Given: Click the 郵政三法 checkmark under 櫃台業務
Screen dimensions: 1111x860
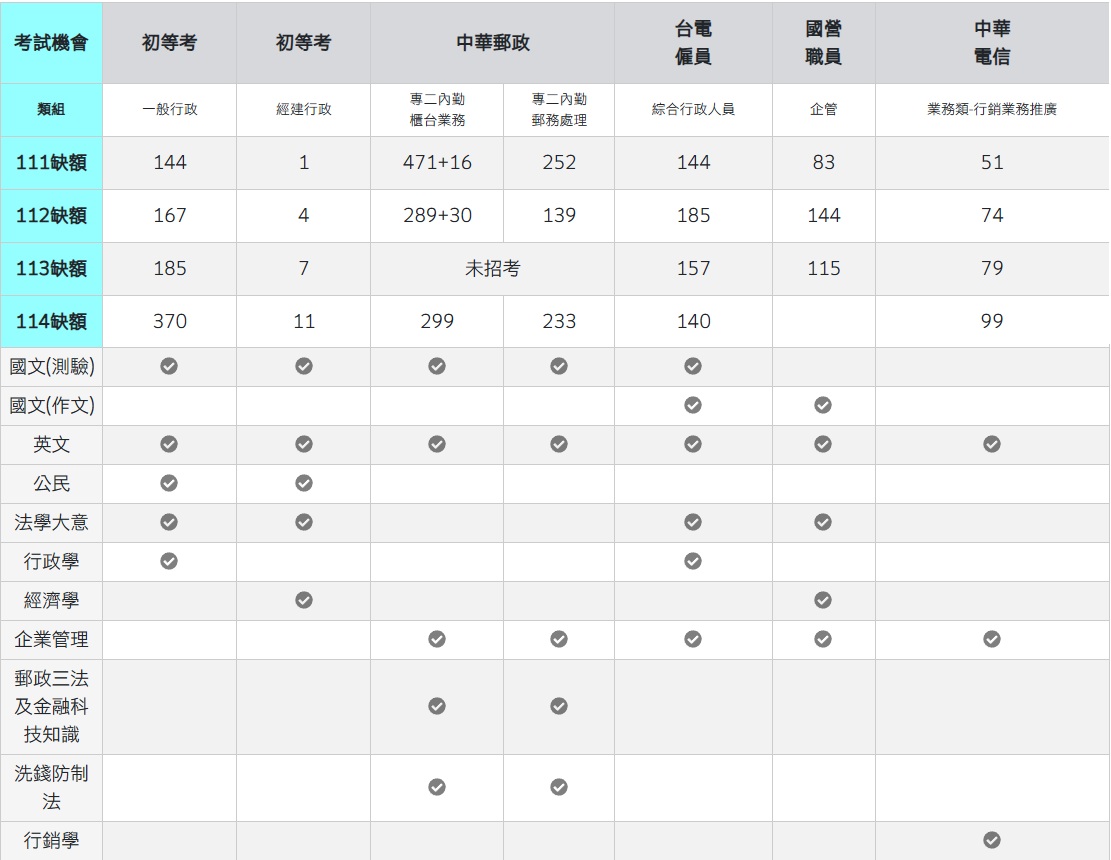Looking at the screenshot, I should tap(437, 706).
